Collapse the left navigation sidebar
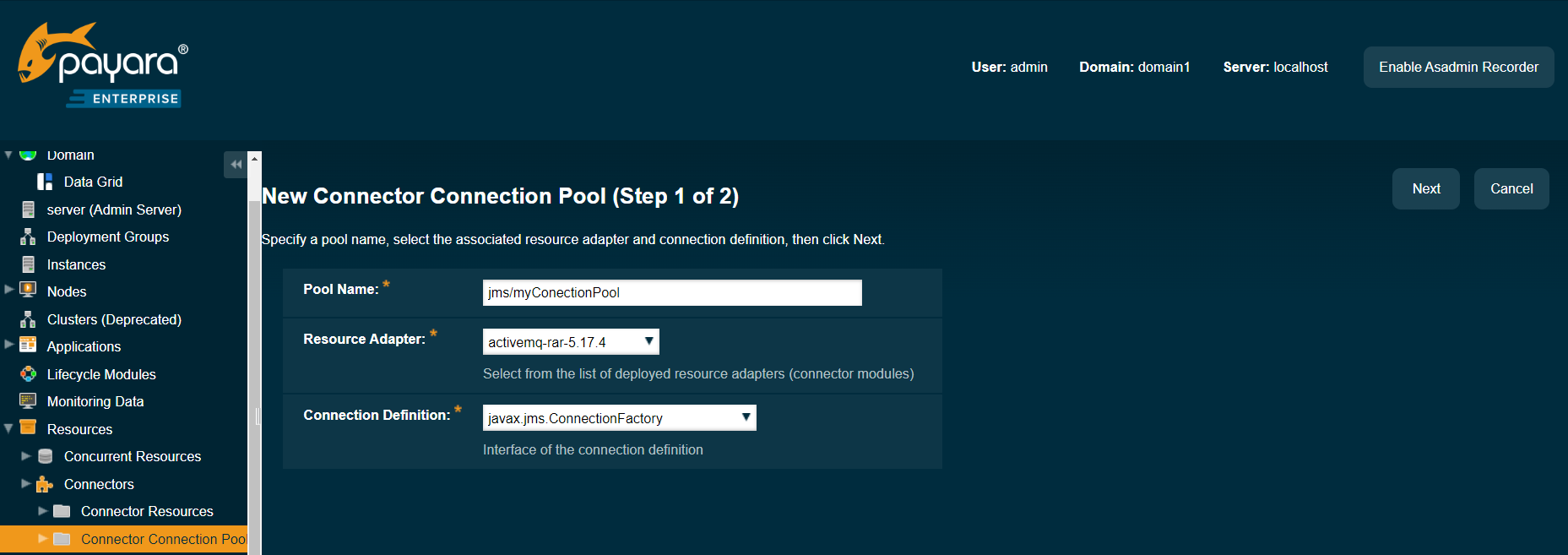Viewport: 1568px width, 555px height. [236, 164]
